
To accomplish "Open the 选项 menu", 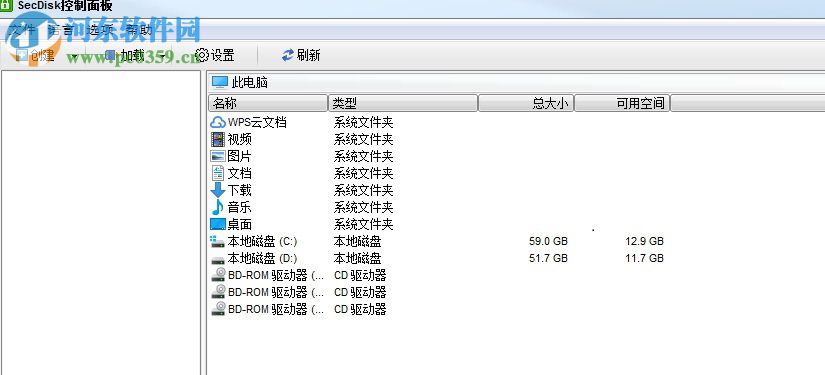I will [100, 29].
